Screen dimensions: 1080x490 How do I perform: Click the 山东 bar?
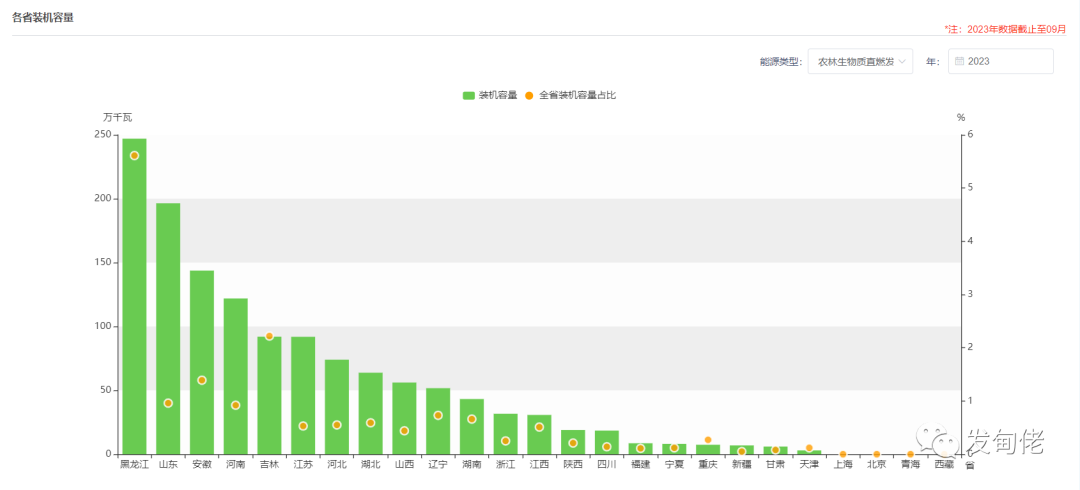point(168,329)
